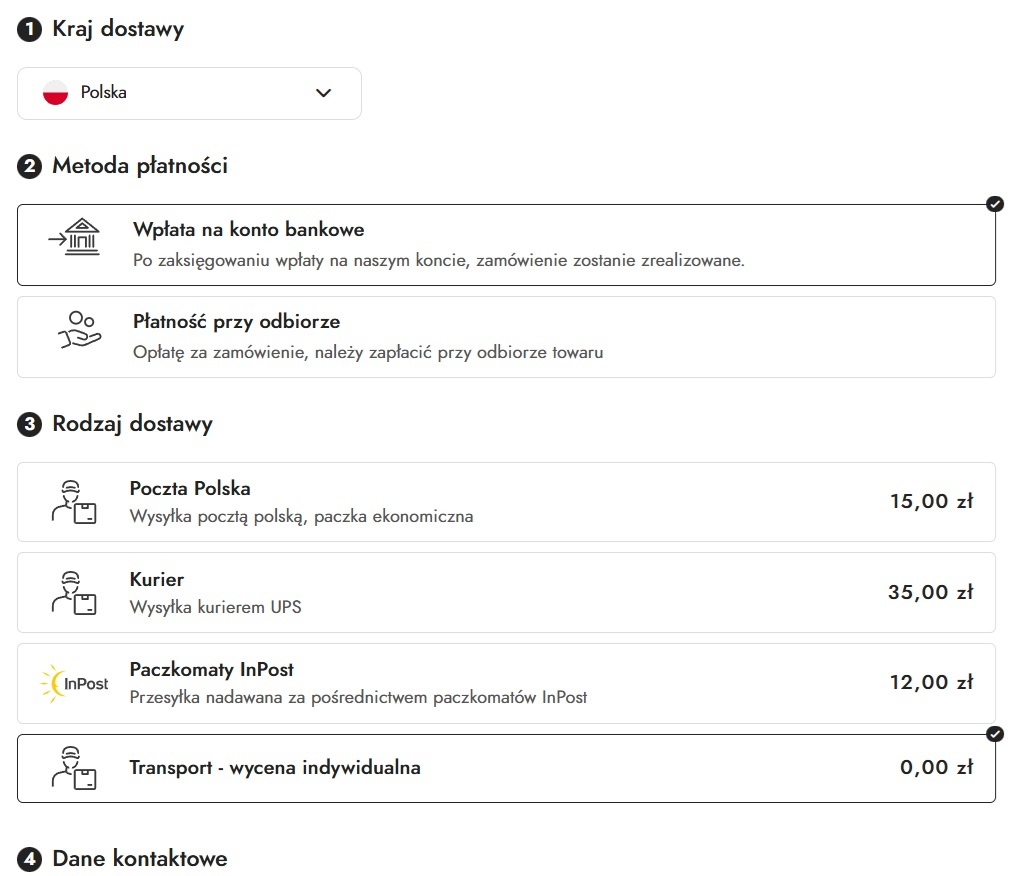
Task: Click the Poczta Polska courier icon
Action: [73, 502]
